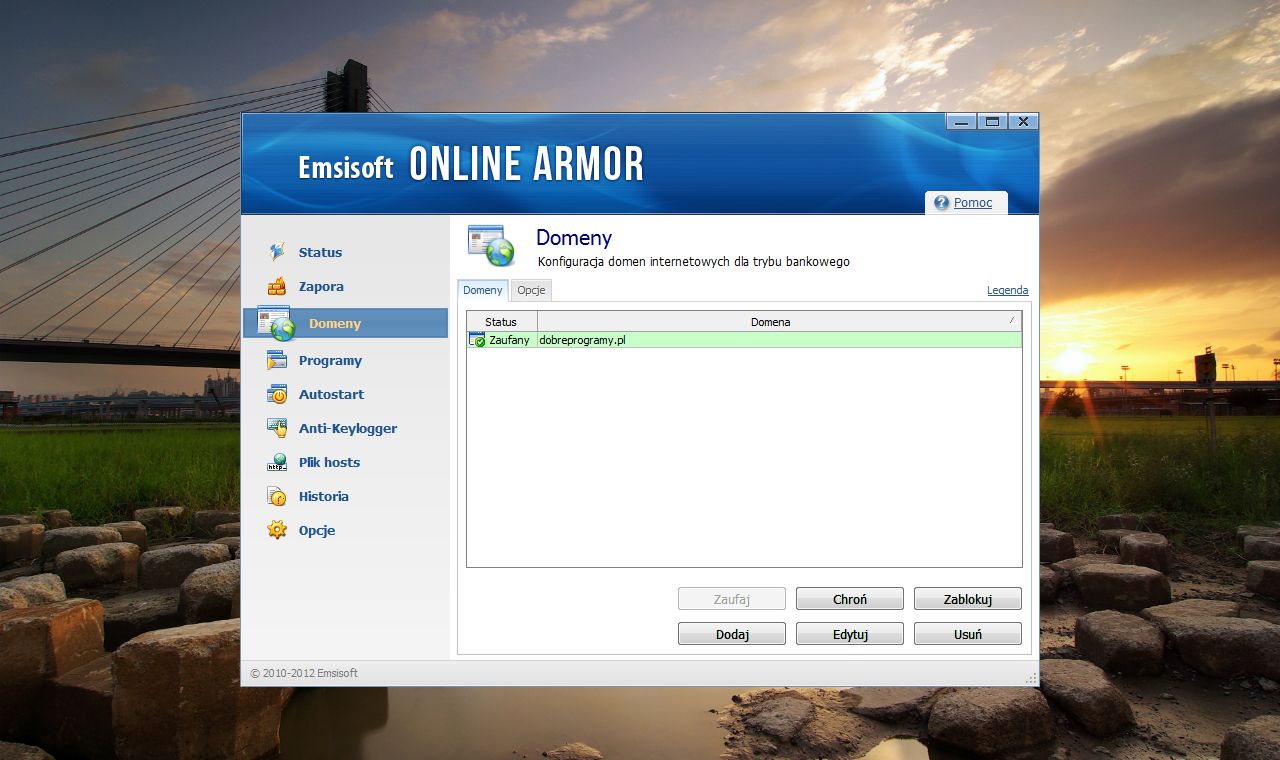Open the Historia section
Screen dimensions: 1280x760
[x=323, y=496]
